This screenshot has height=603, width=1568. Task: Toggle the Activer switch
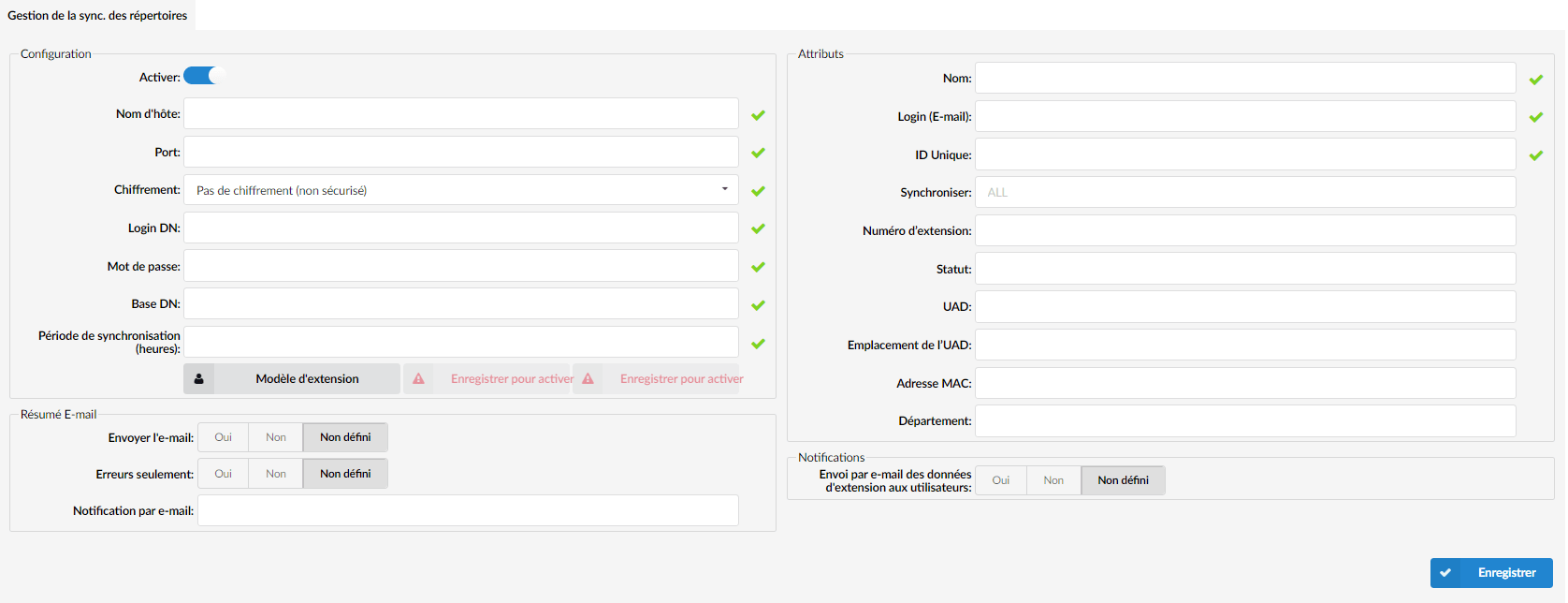[x=205, y=76]
